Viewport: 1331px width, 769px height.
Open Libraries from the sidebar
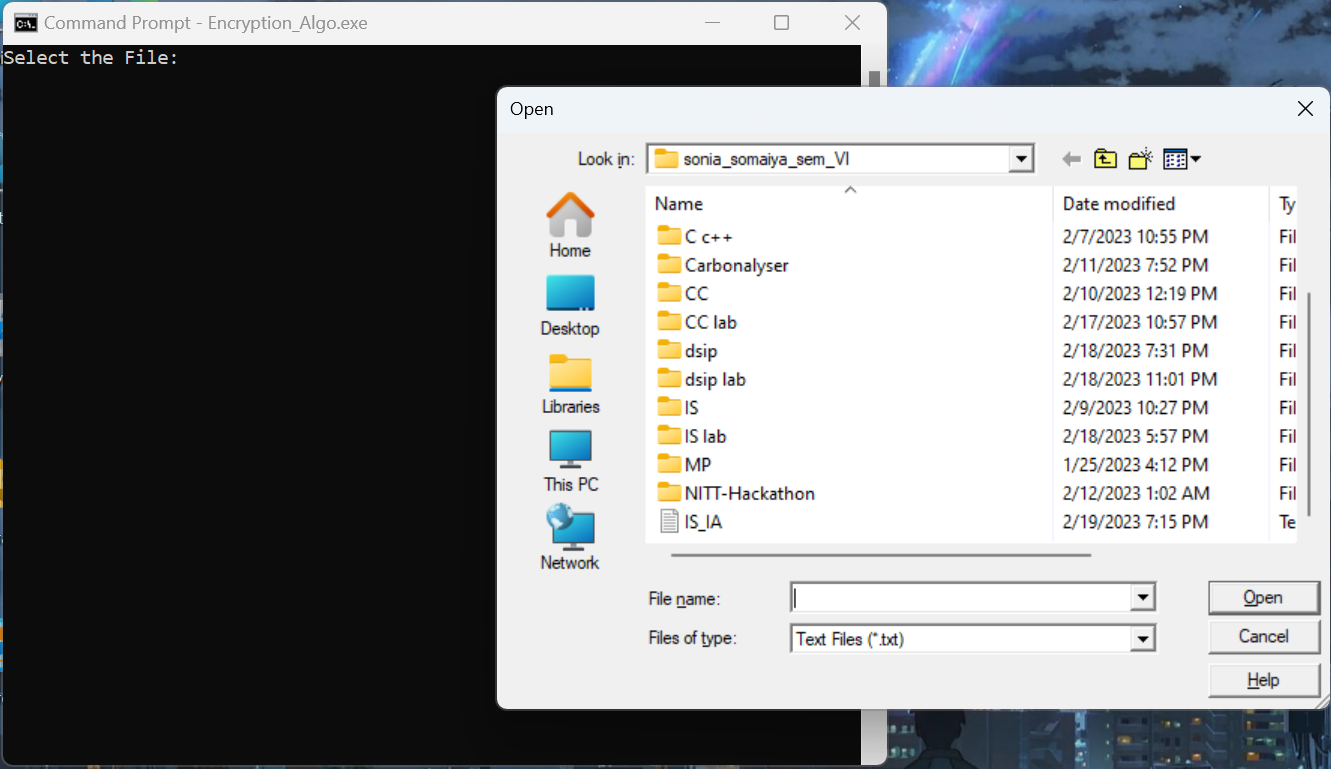pos(569,381)
